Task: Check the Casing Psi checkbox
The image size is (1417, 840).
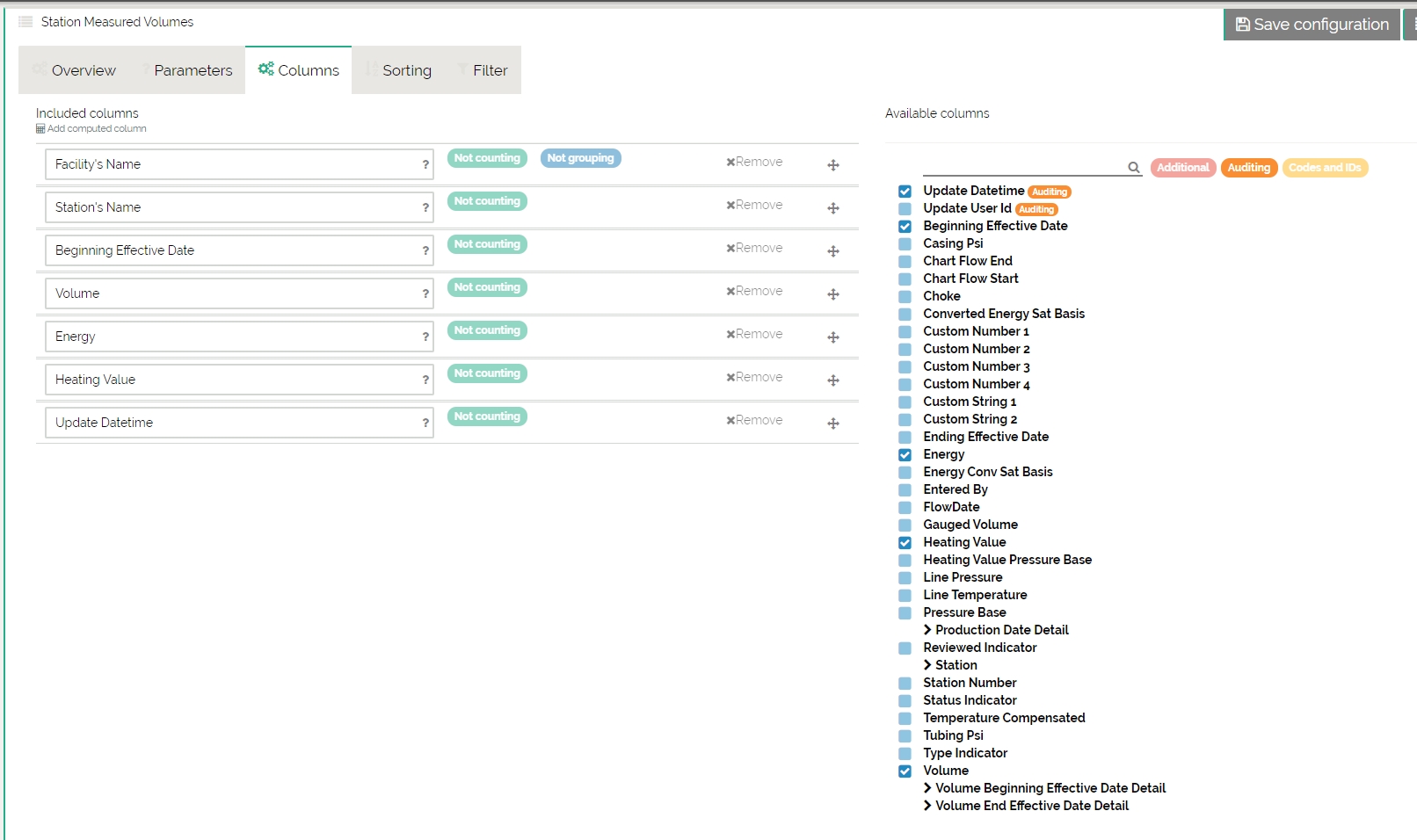Action: pyautogui.click(x=905, y=244)
